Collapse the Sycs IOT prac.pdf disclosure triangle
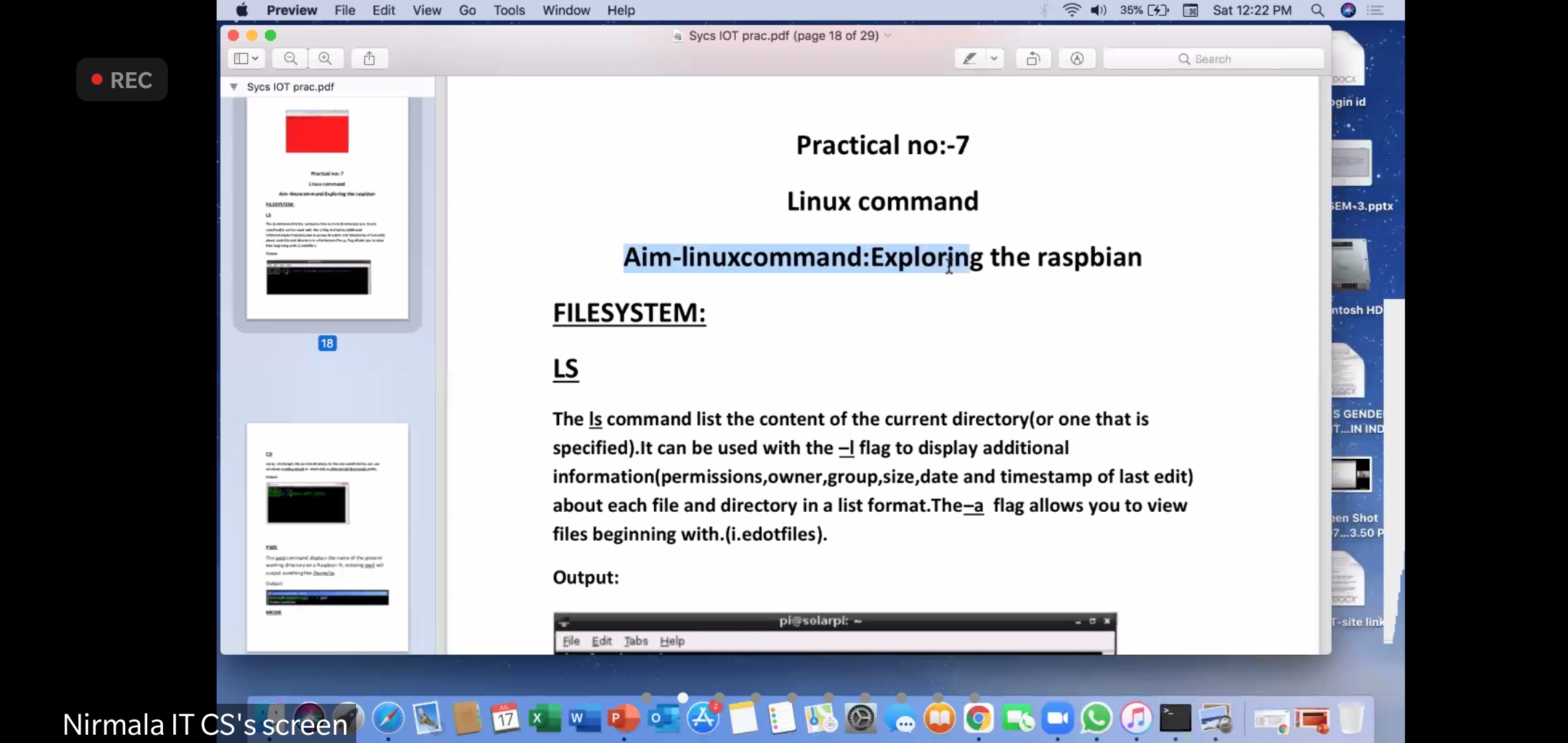Image resolution: width=1568 pixels, height=743 pixels. click(x=234, y=87)
